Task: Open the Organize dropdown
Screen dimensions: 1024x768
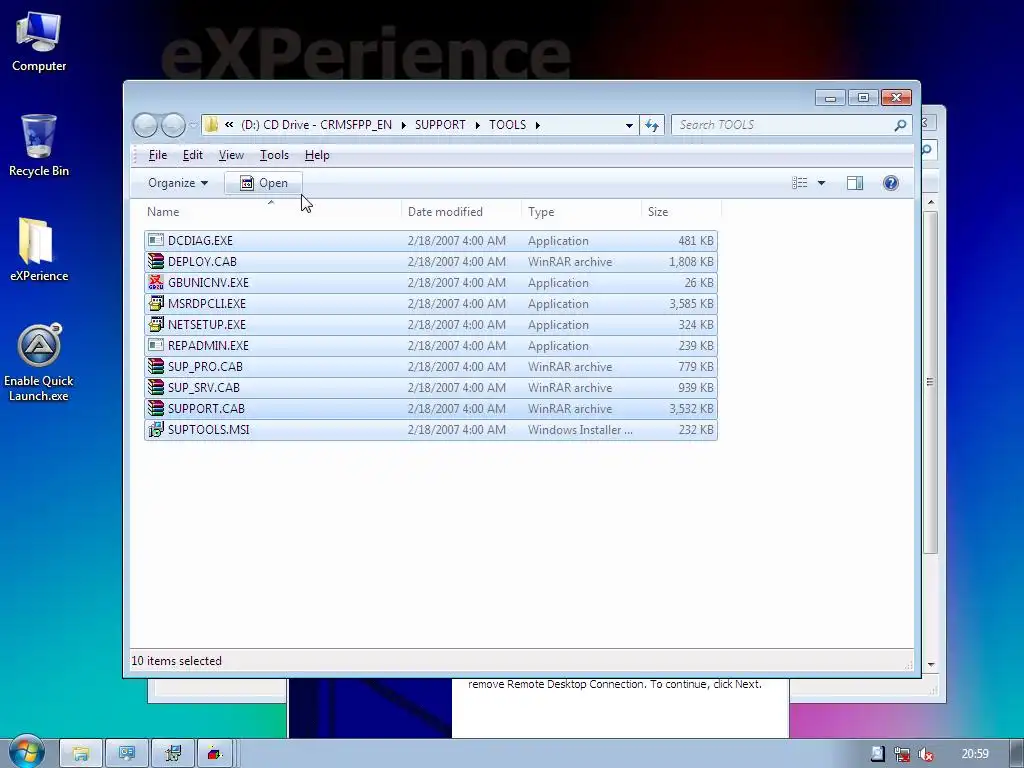Action: tap(178, 183)
